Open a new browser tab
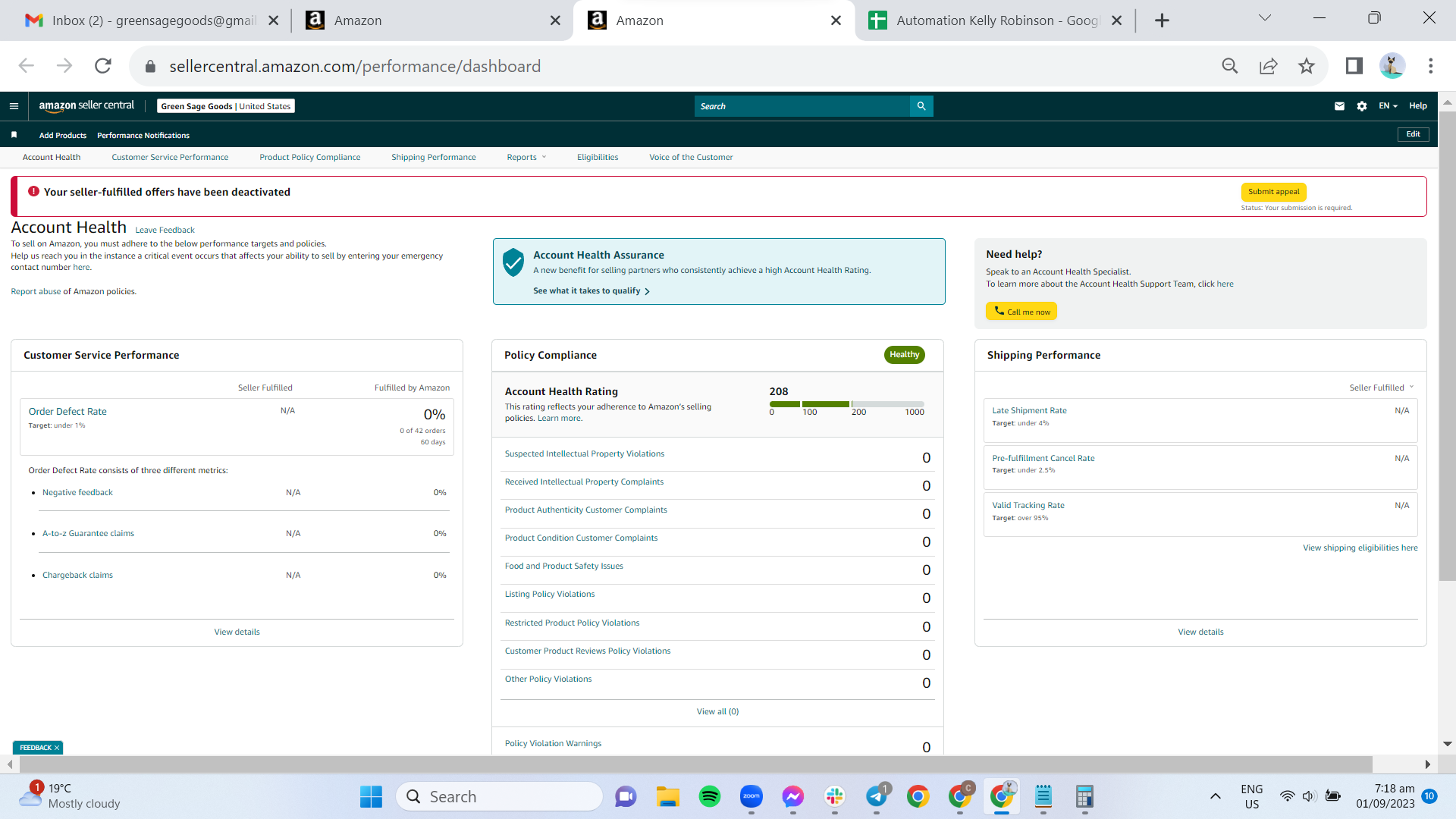This screenshot has height=819, width=1456. tap(1162, 20)
